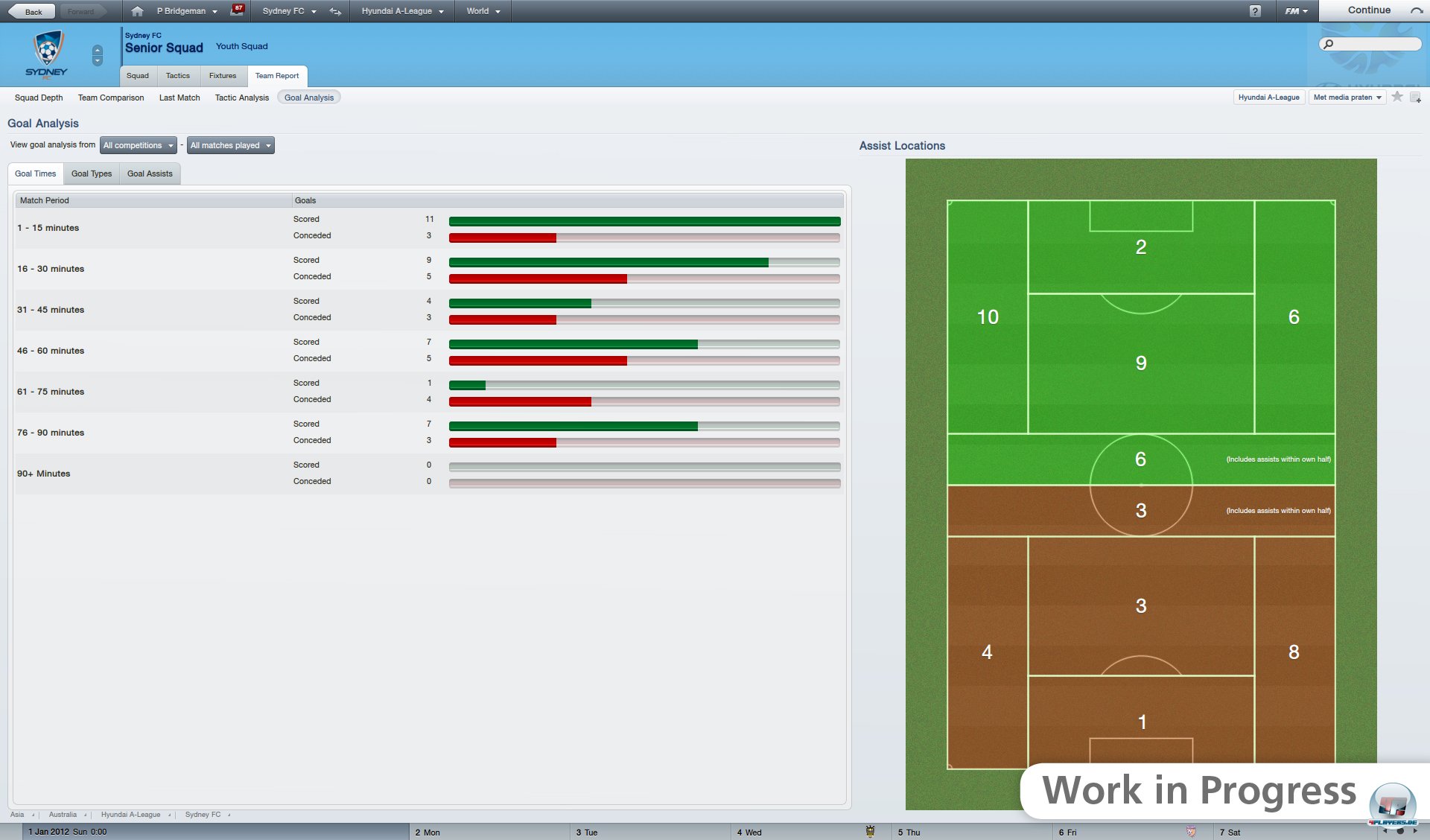The image size is (1430, 840).
Task: Open the All competitions dropdown
Action: pos(140,145)
